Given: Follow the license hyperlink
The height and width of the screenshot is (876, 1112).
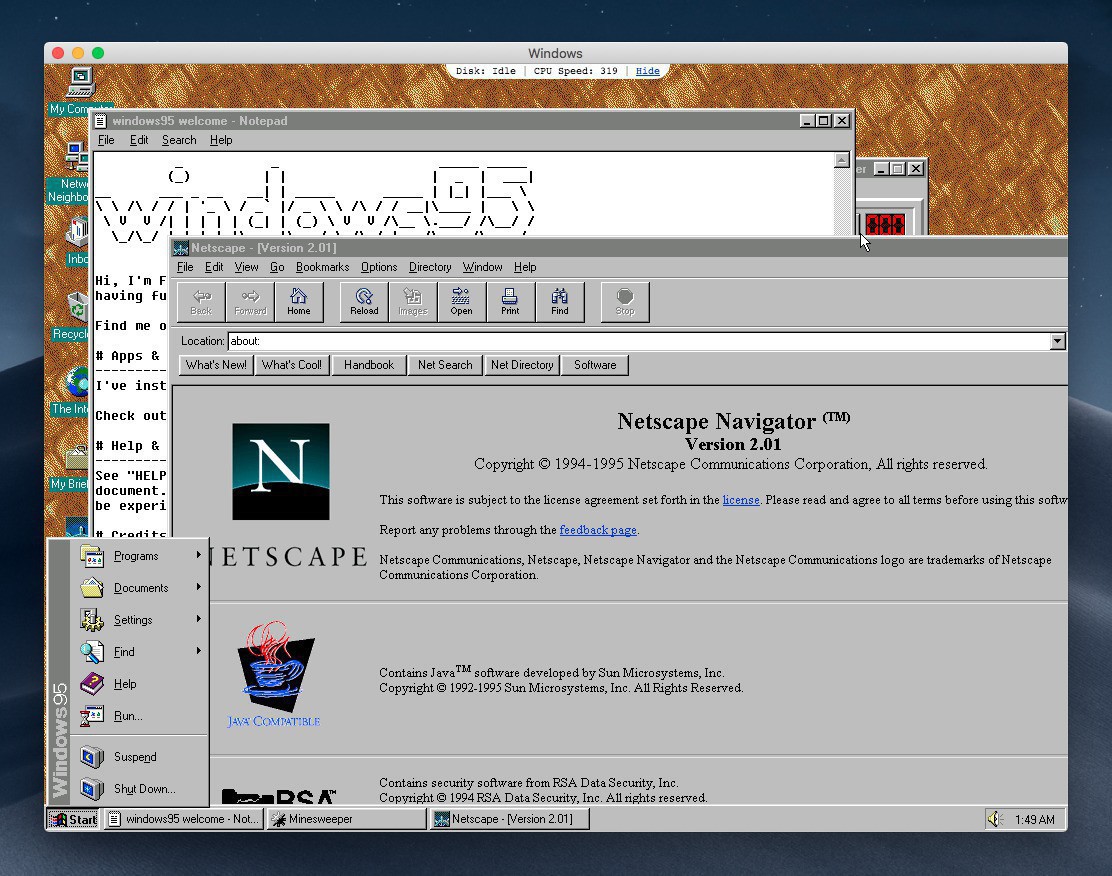Looking at the screenshot, I should [740, 500].
